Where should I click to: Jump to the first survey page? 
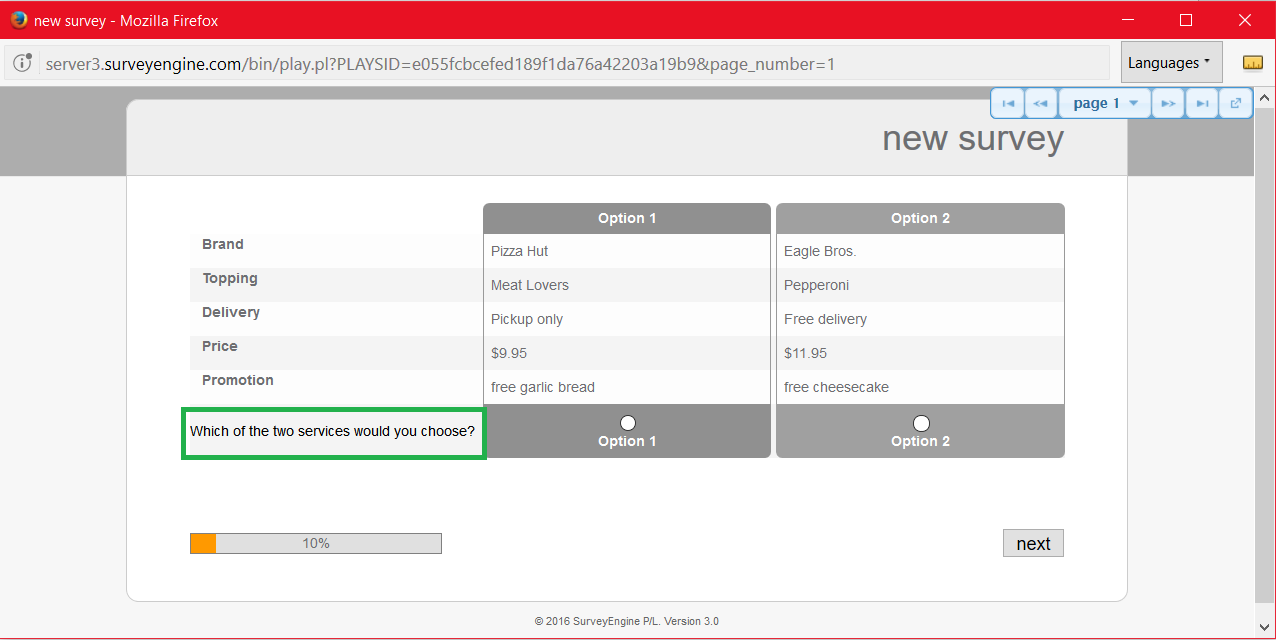pyautogui.click(x=1008, y=103)
